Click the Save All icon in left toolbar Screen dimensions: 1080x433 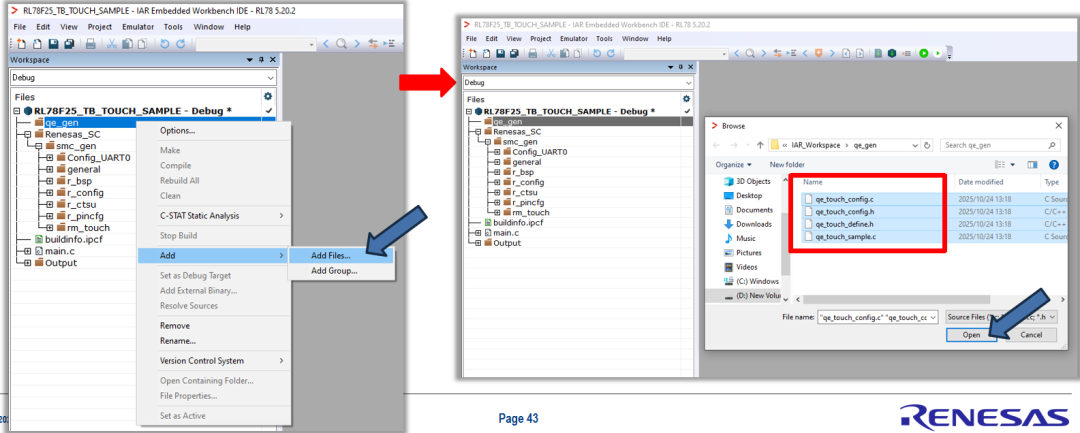coord(69,45)
